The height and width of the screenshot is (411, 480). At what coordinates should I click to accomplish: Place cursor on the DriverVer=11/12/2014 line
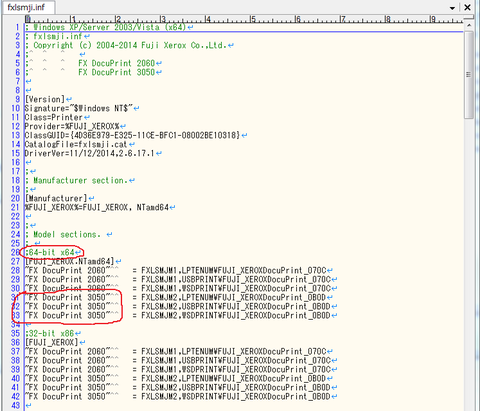pyautogui.click(x=90, y=153)
